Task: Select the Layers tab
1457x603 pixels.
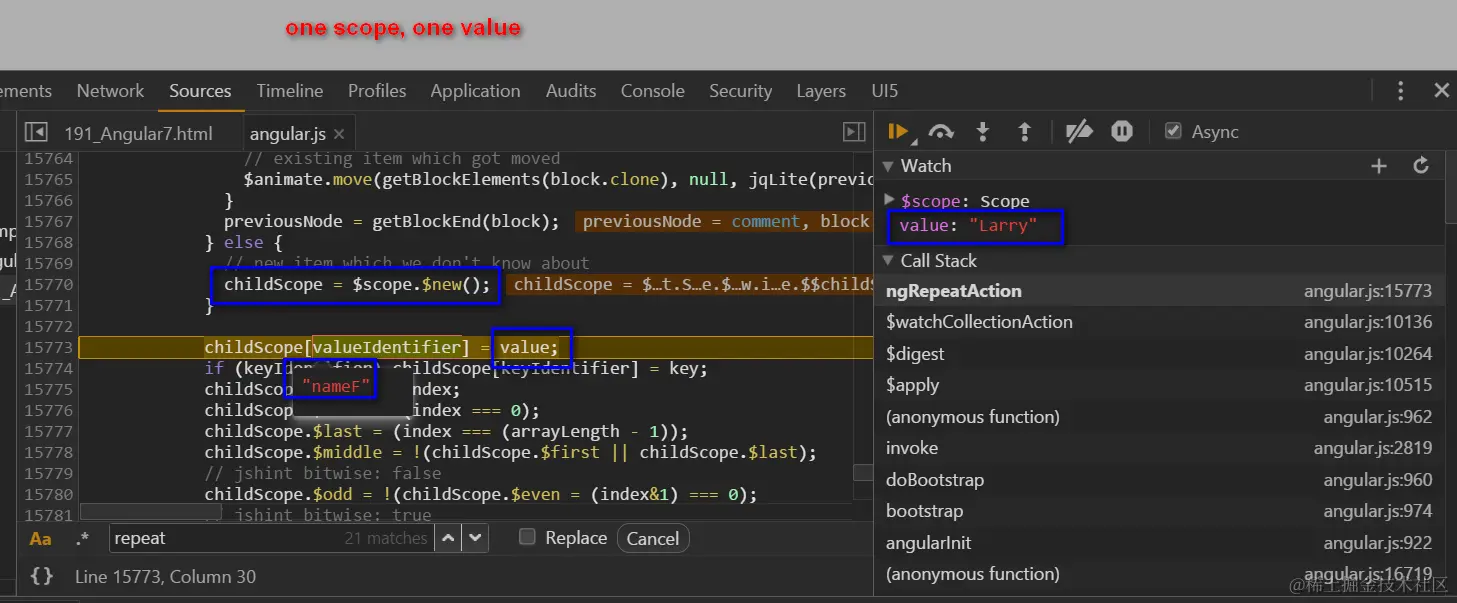Action: point(821,90)
